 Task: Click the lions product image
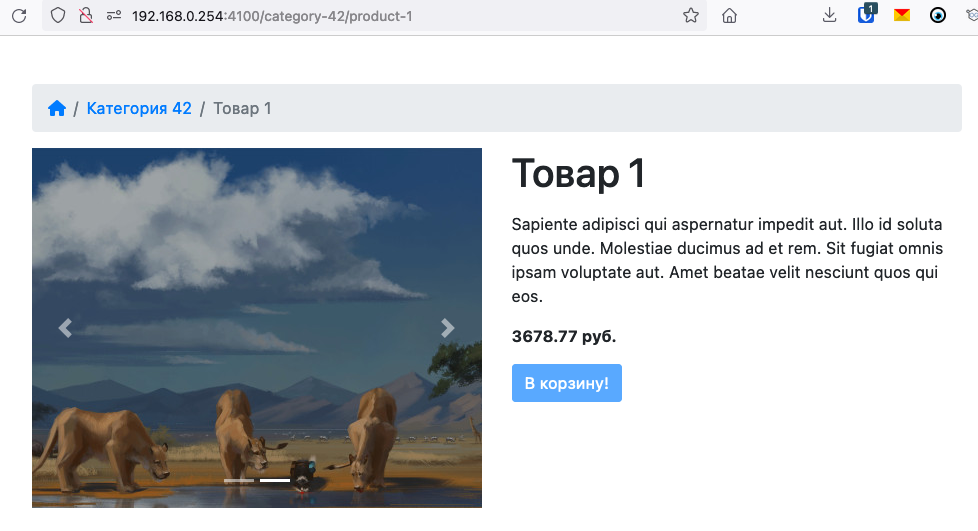point(257,328)
